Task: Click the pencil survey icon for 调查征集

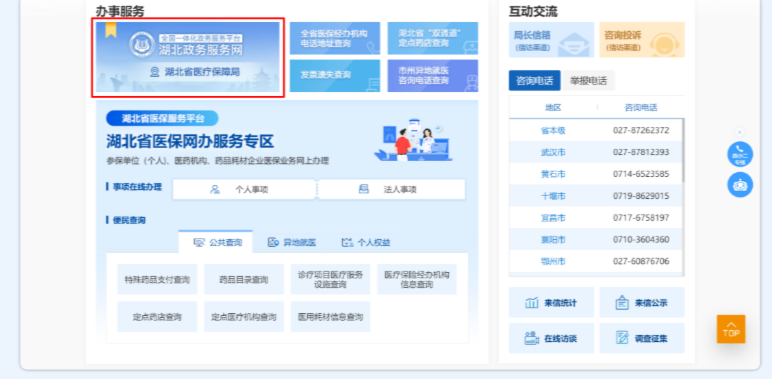Action: 622,338
